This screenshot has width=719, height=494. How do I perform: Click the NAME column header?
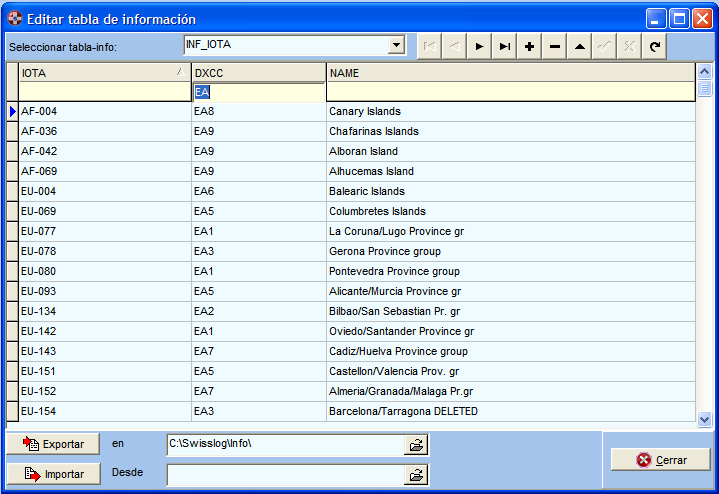pos(510,73)
